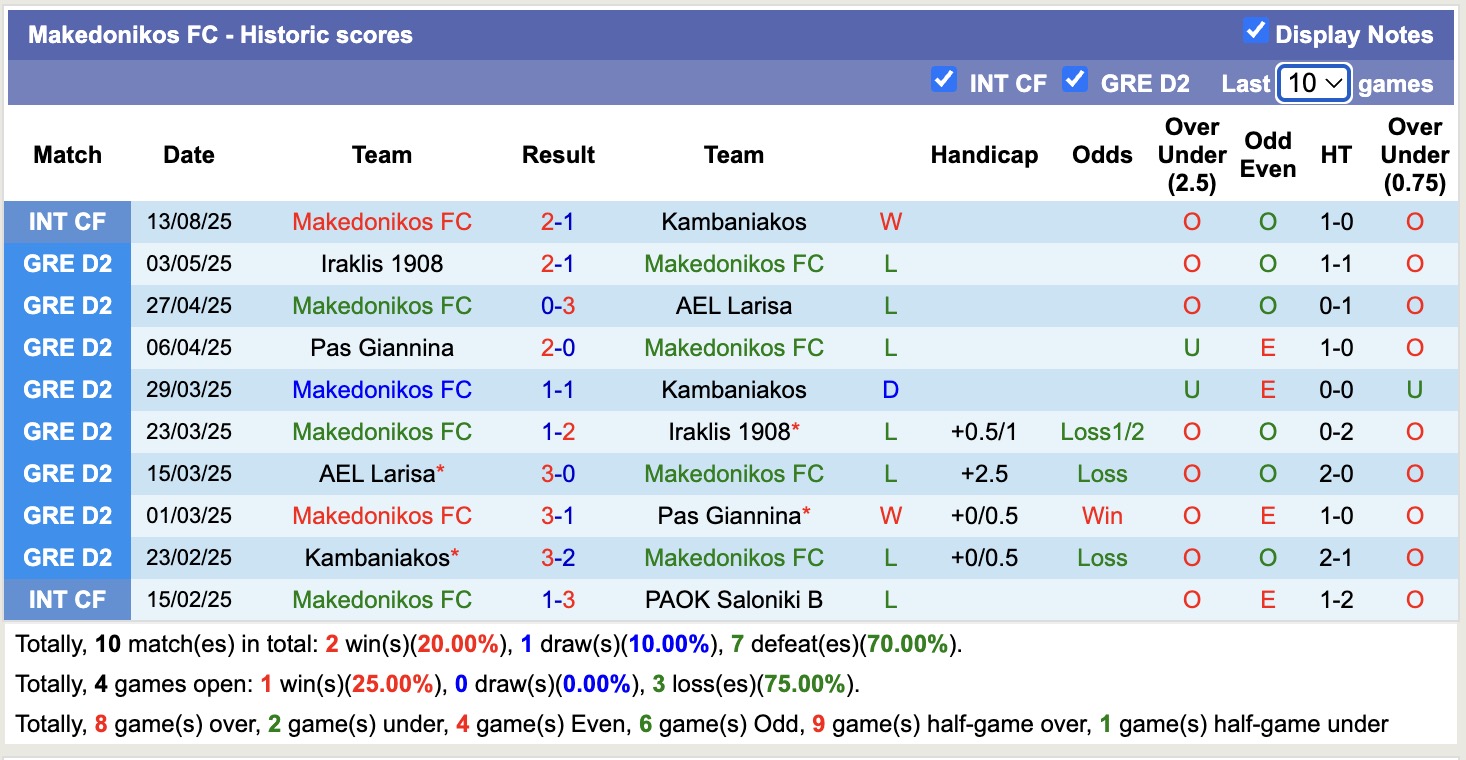Click the Win odds entry in the Pas Giannina match
The width and height of the screenshot is (1466, 760).
1101,516
